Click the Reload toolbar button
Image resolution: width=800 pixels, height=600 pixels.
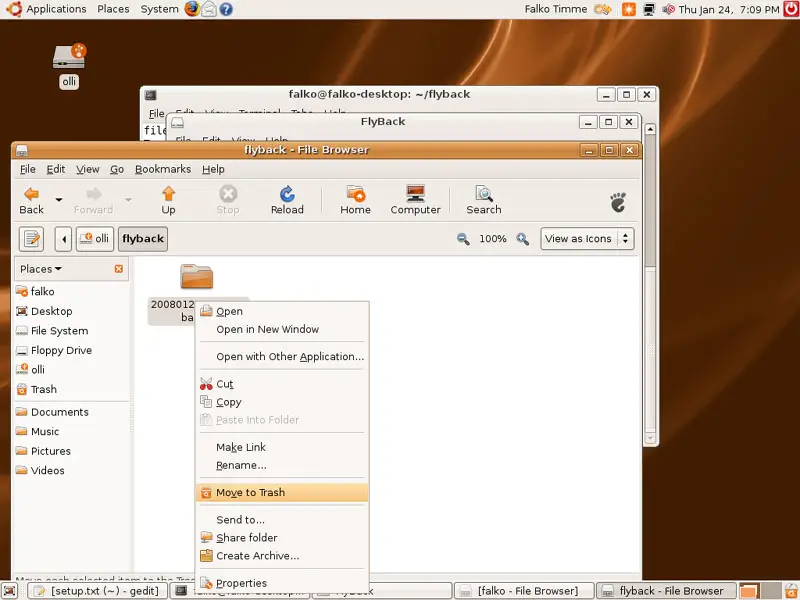(x=287, y=201)
